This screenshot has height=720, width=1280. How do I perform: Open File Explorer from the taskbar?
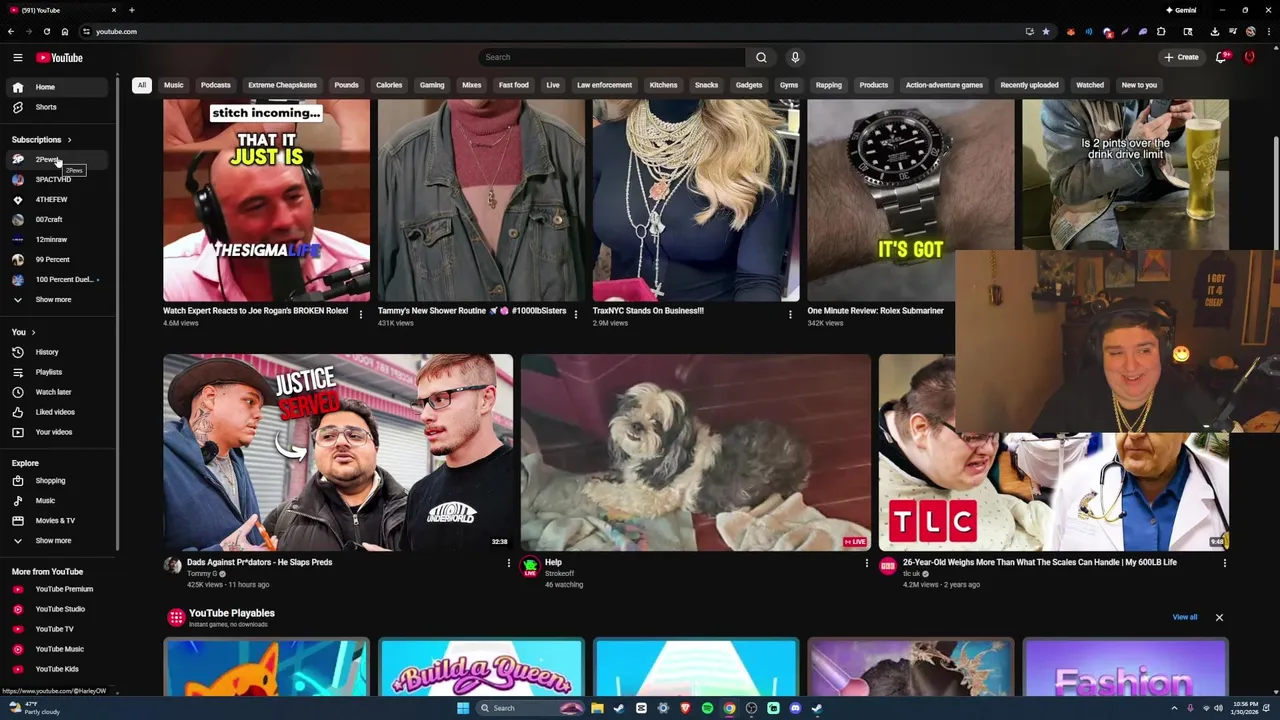(x=597, y=708)
